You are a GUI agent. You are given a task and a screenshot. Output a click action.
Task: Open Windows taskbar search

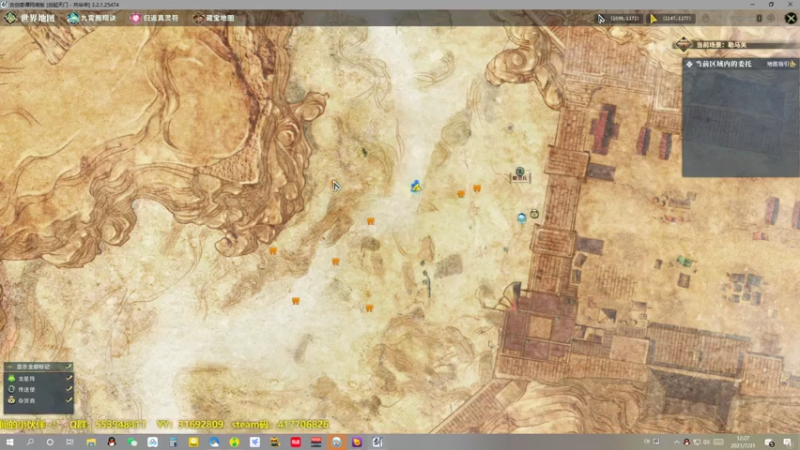(30, 442)
